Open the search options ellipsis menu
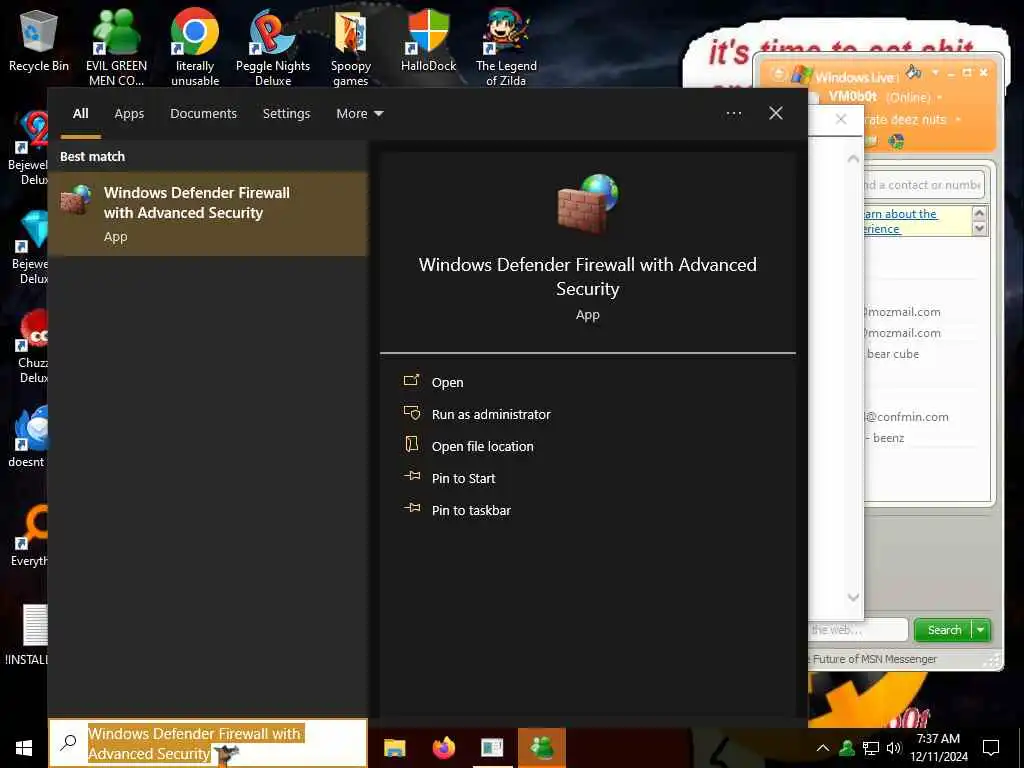The height and width of the screenshot is (768, 1024). coord(733,114)
